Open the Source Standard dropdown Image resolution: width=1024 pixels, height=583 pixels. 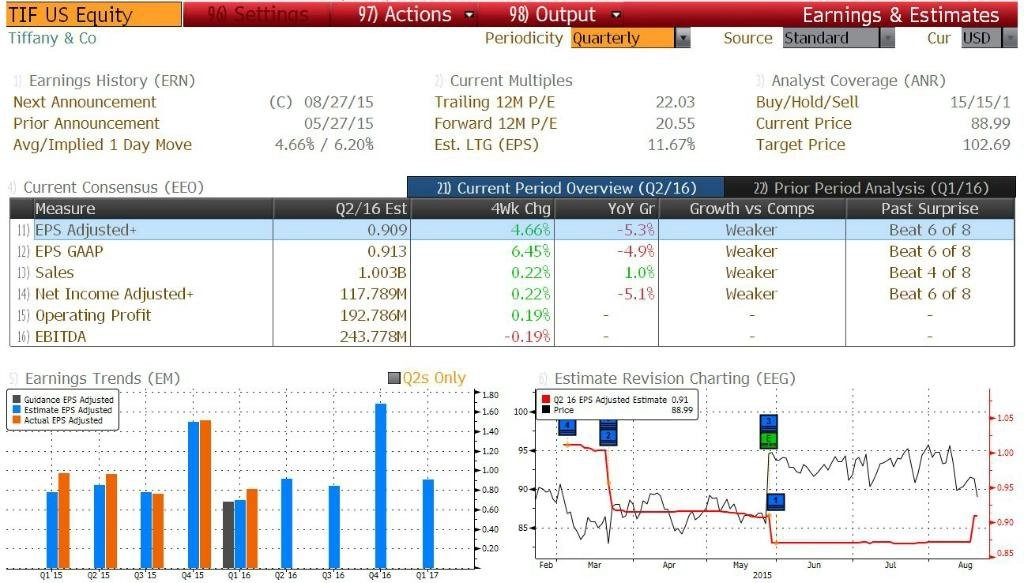point(839,39)
